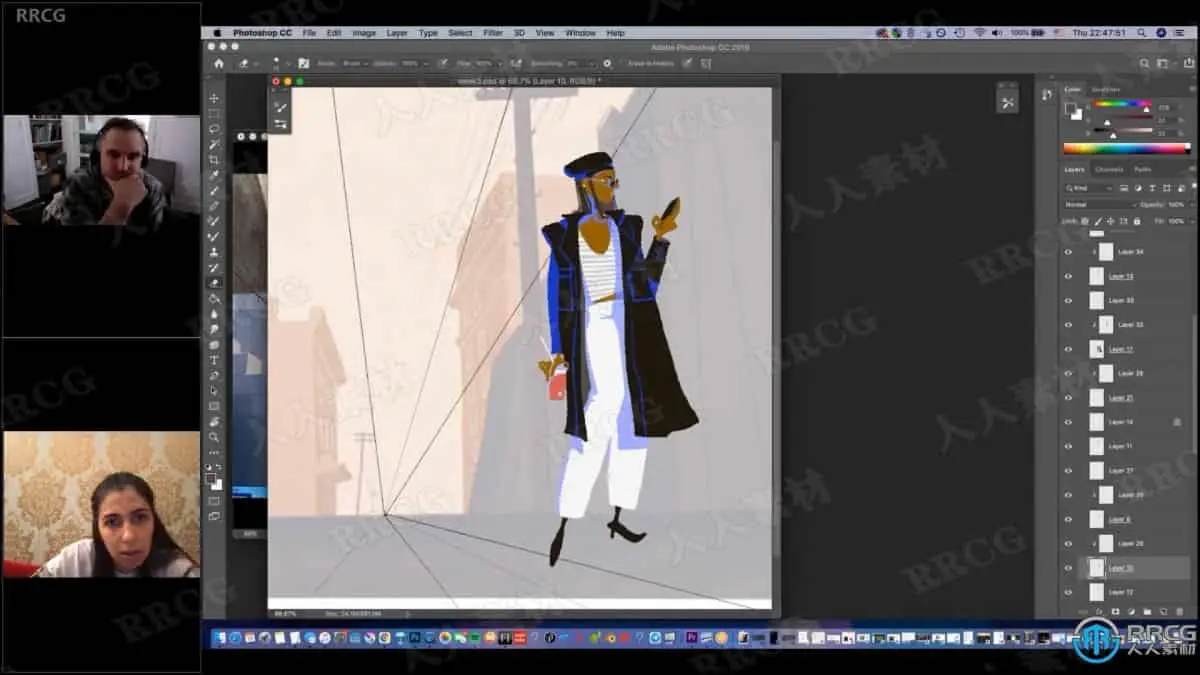Open the Filter menu
The image size is (1200, 675).
(x=493, y=33)
